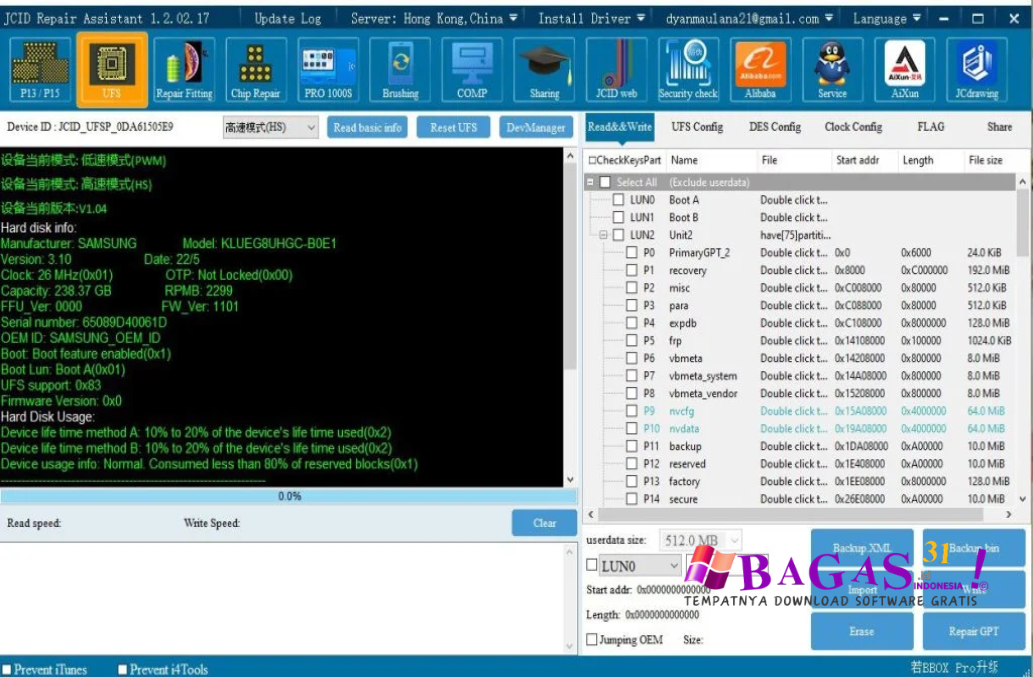This screenshot has height=677, width=1033.
Task: Click the File size column header
Action: 986,160
